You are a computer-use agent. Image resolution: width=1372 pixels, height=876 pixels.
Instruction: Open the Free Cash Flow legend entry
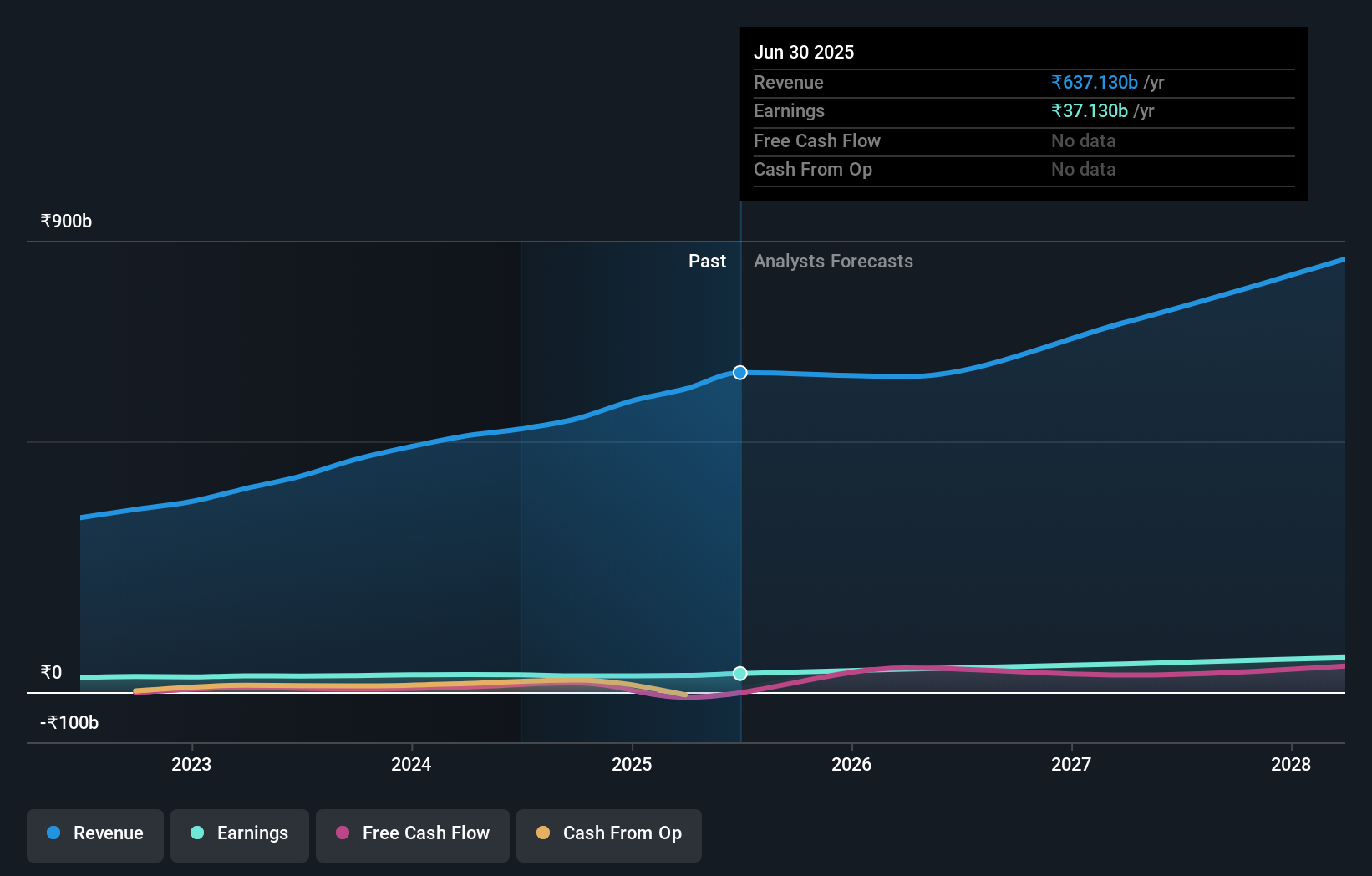click(412, 835)
